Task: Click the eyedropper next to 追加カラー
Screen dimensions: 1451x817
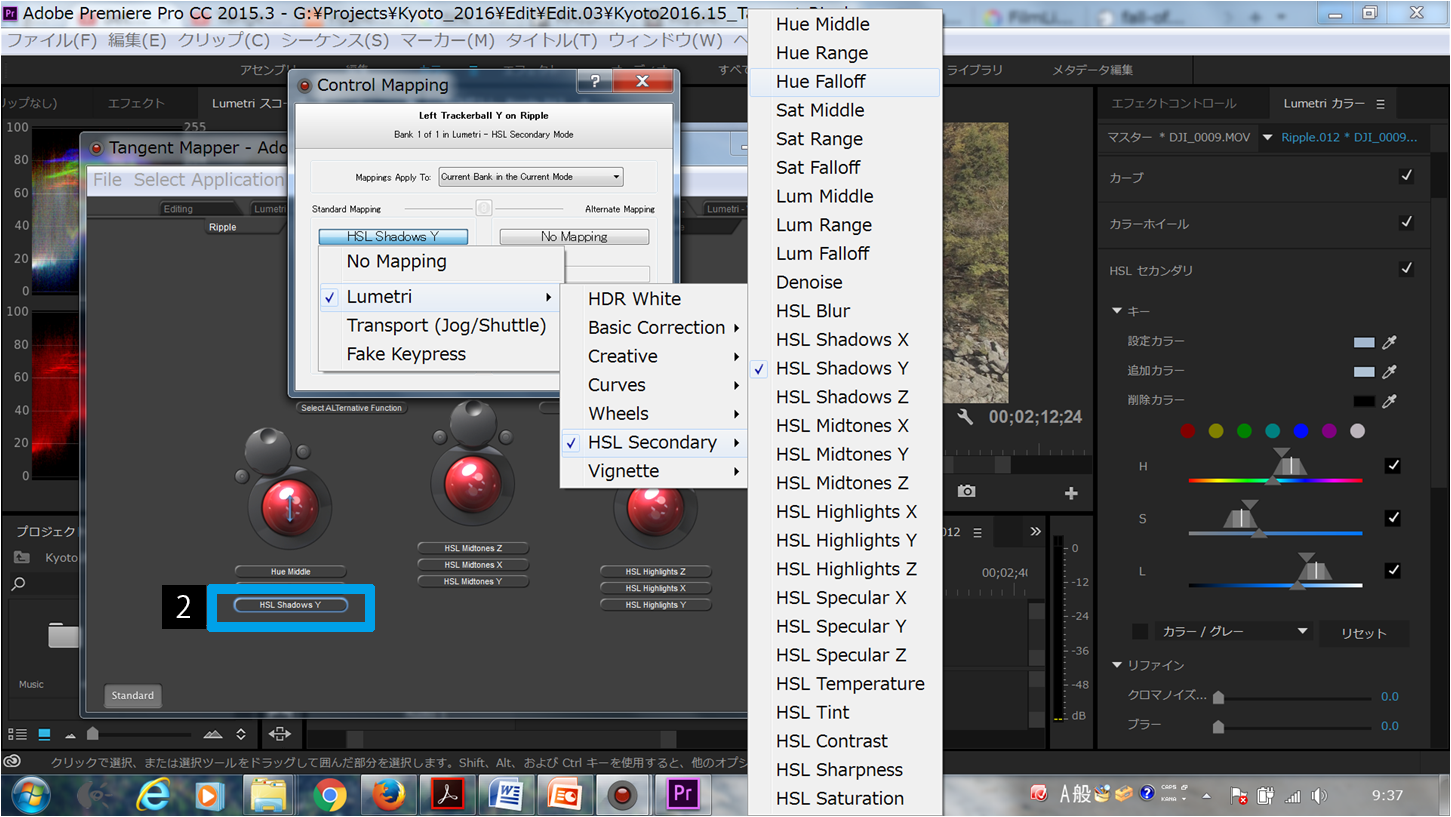Action: (1389, 371)
